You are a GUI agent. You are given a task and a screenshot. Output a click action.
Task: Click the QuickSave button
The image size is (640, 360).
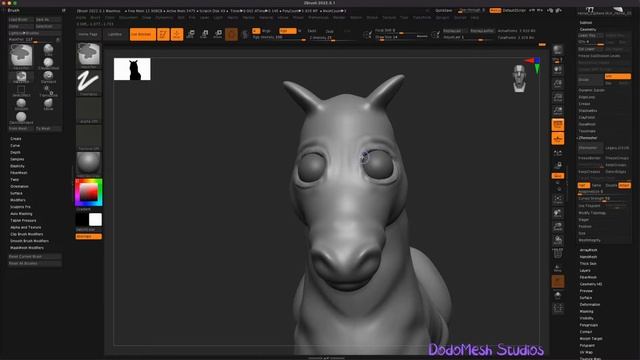click(x=443, y=10)
